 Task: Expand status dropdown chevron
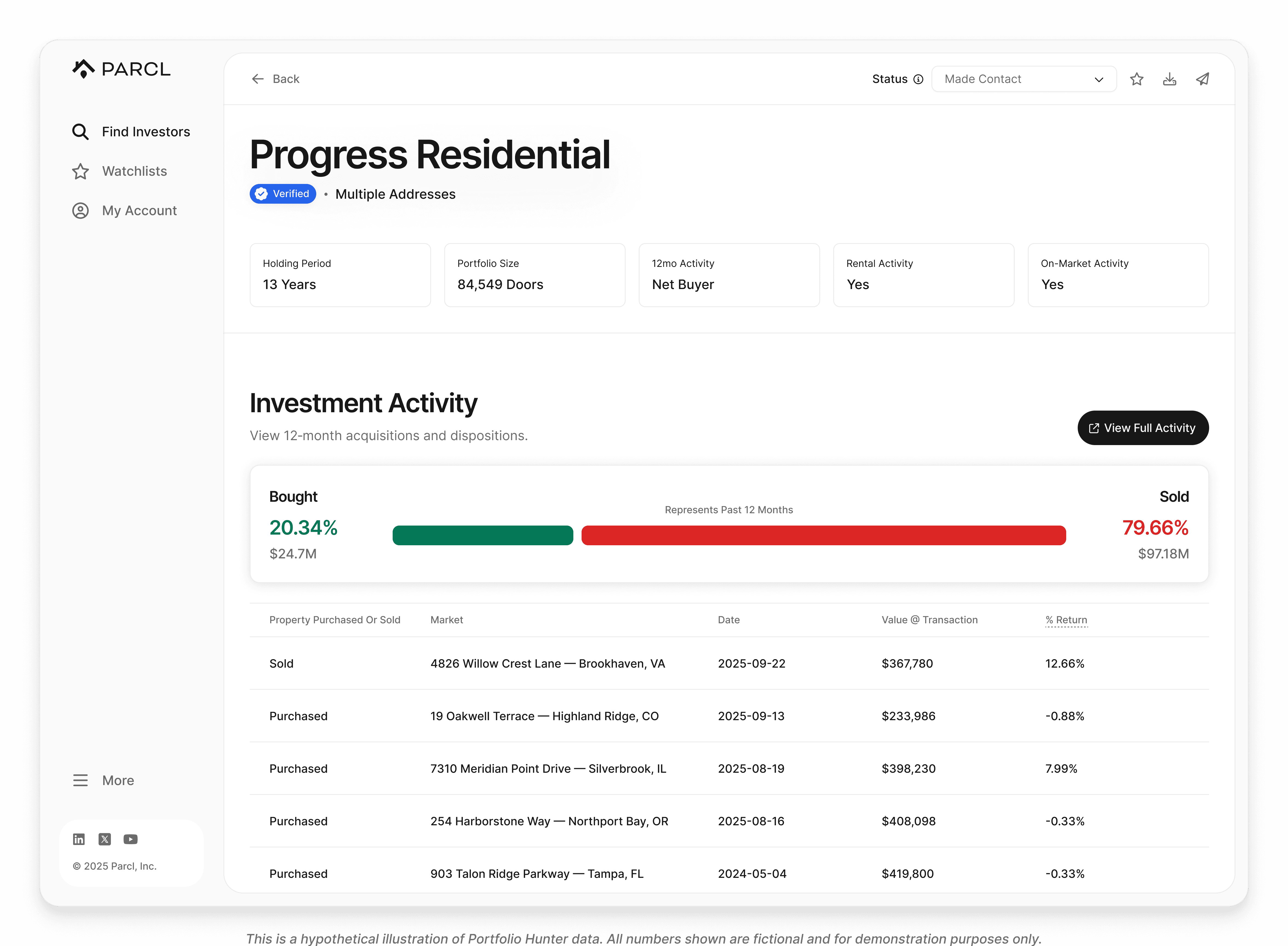(1099, 80)
